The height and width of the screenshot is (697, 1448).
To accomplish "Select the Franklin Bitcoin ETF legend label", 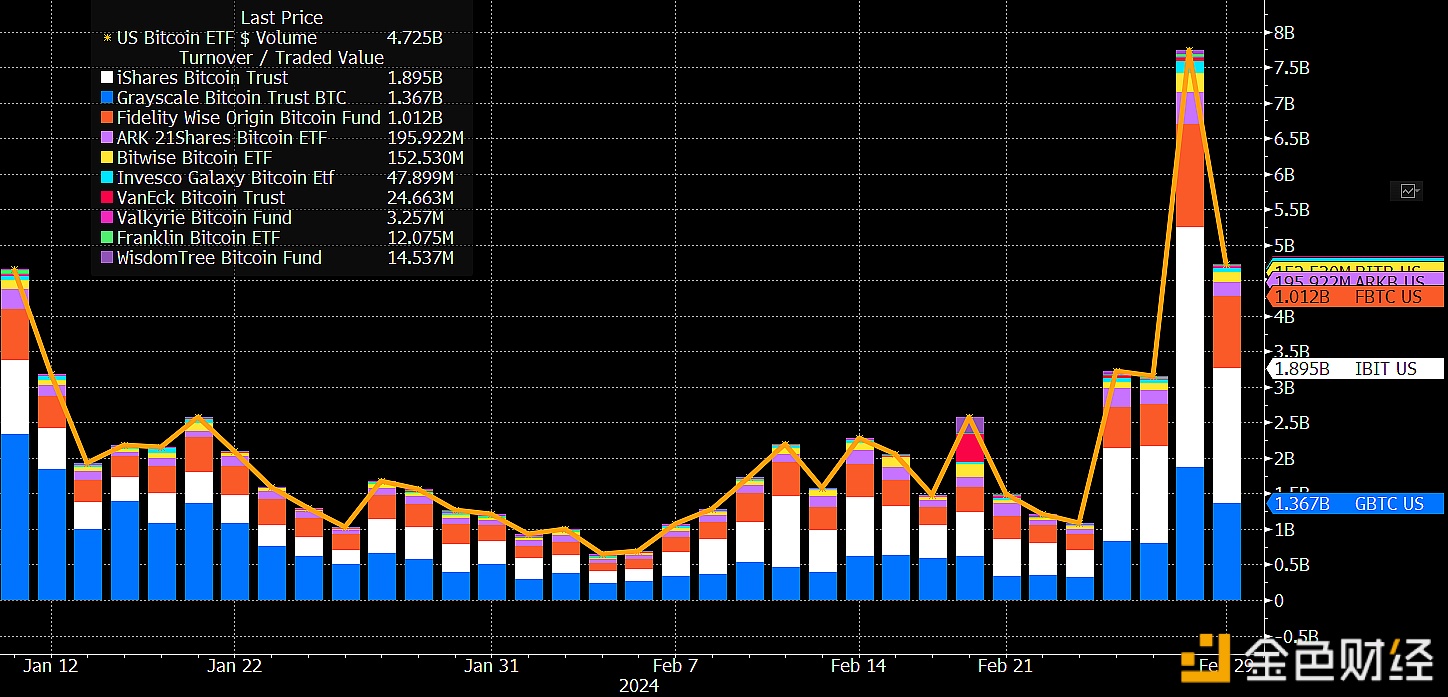I will click(198, 238).
